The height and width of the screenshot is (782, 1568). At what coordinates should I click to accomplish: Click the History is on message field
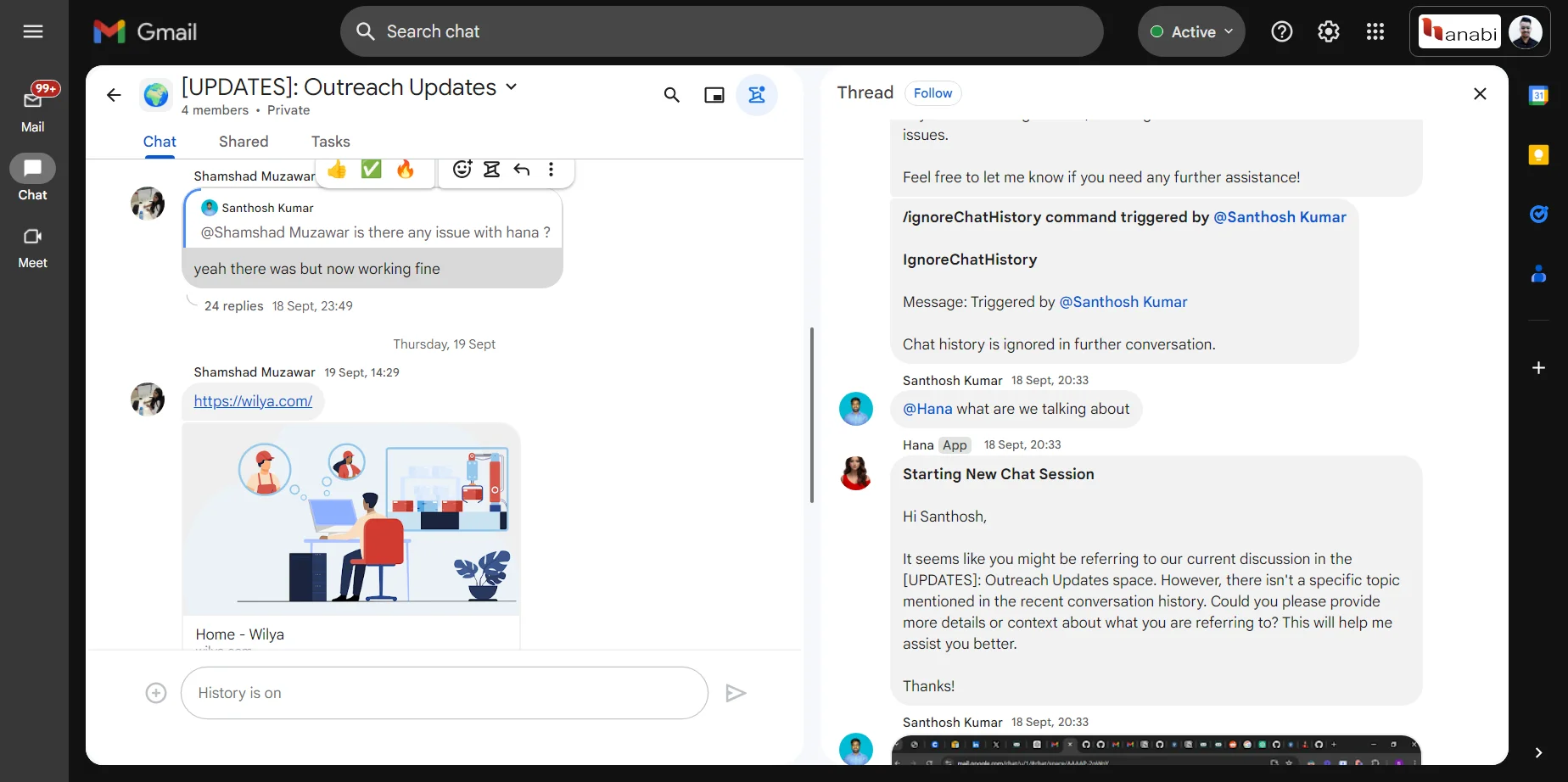tap(445, 693)
